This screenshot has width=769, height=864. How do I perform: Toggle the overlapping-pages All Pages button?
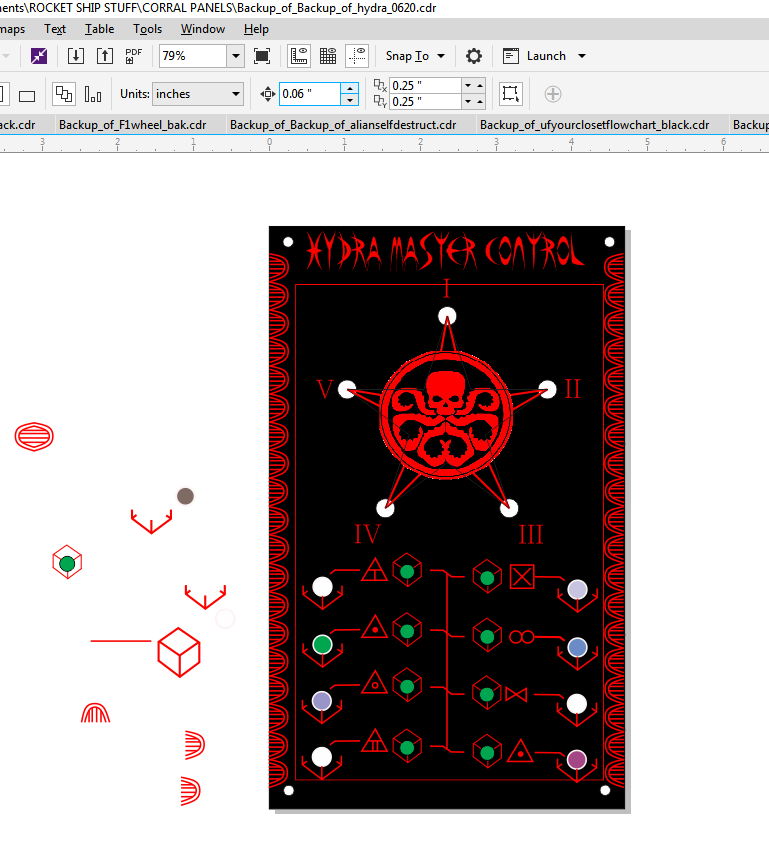(64, 94)
